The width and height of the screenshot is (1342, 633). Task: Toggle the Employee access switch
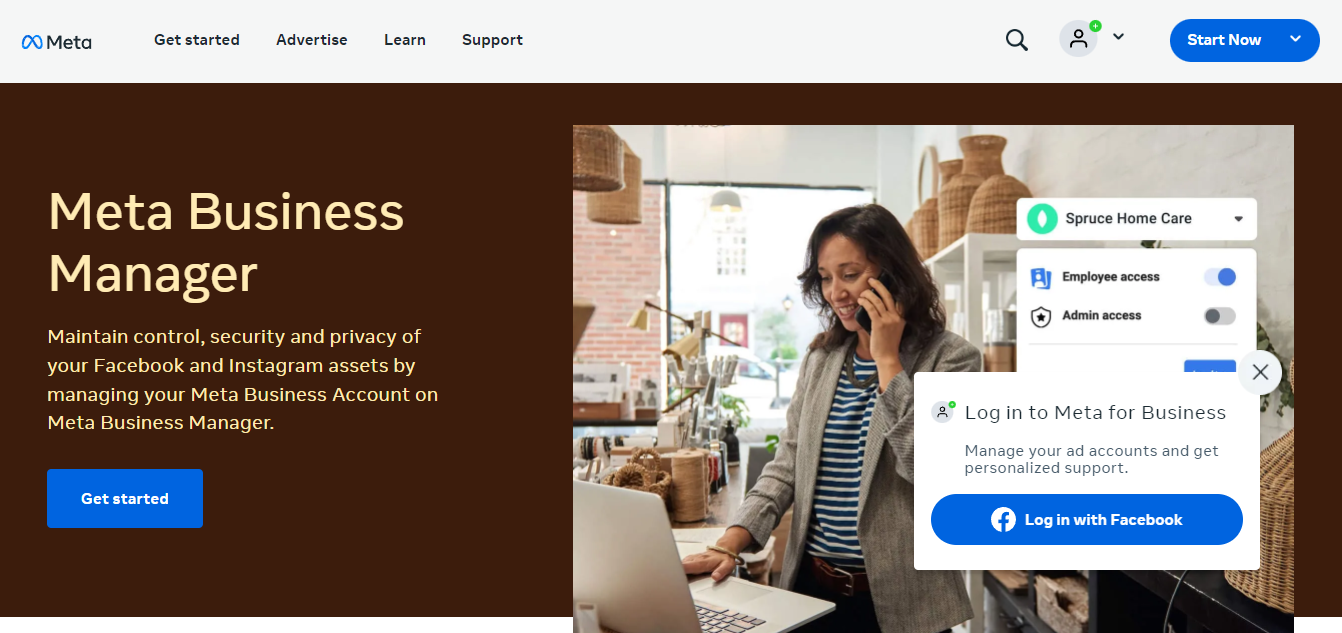[1220, 277]
